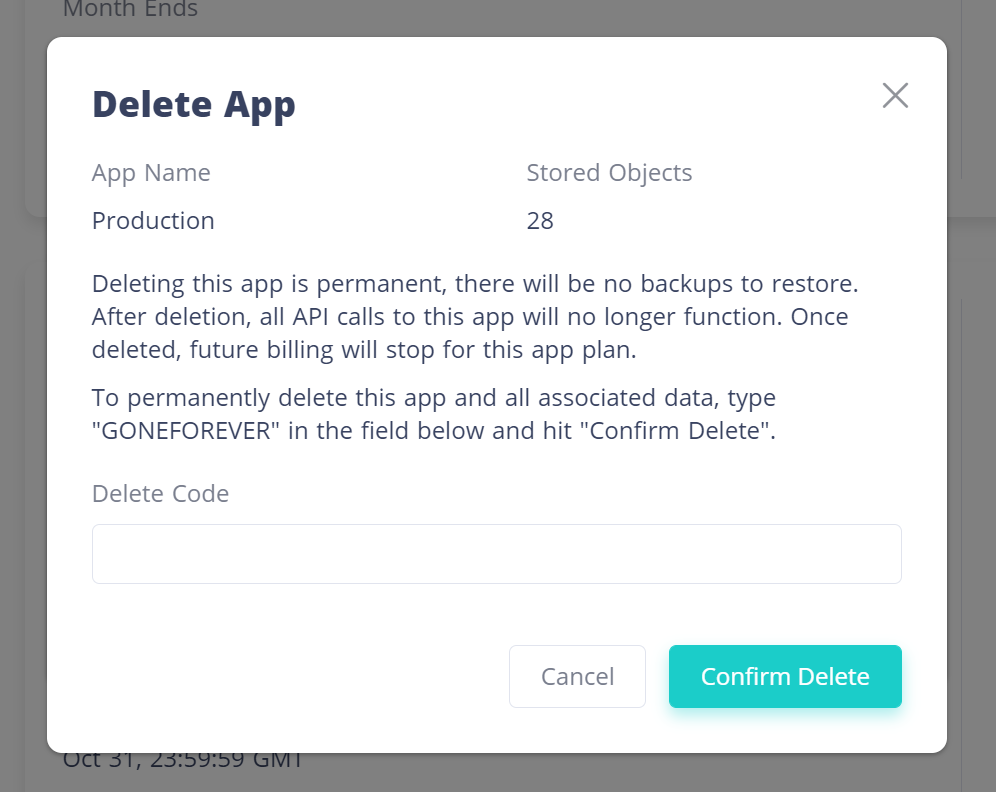Click the "Deleting this app is permanent" warning text

click(475, 316)
